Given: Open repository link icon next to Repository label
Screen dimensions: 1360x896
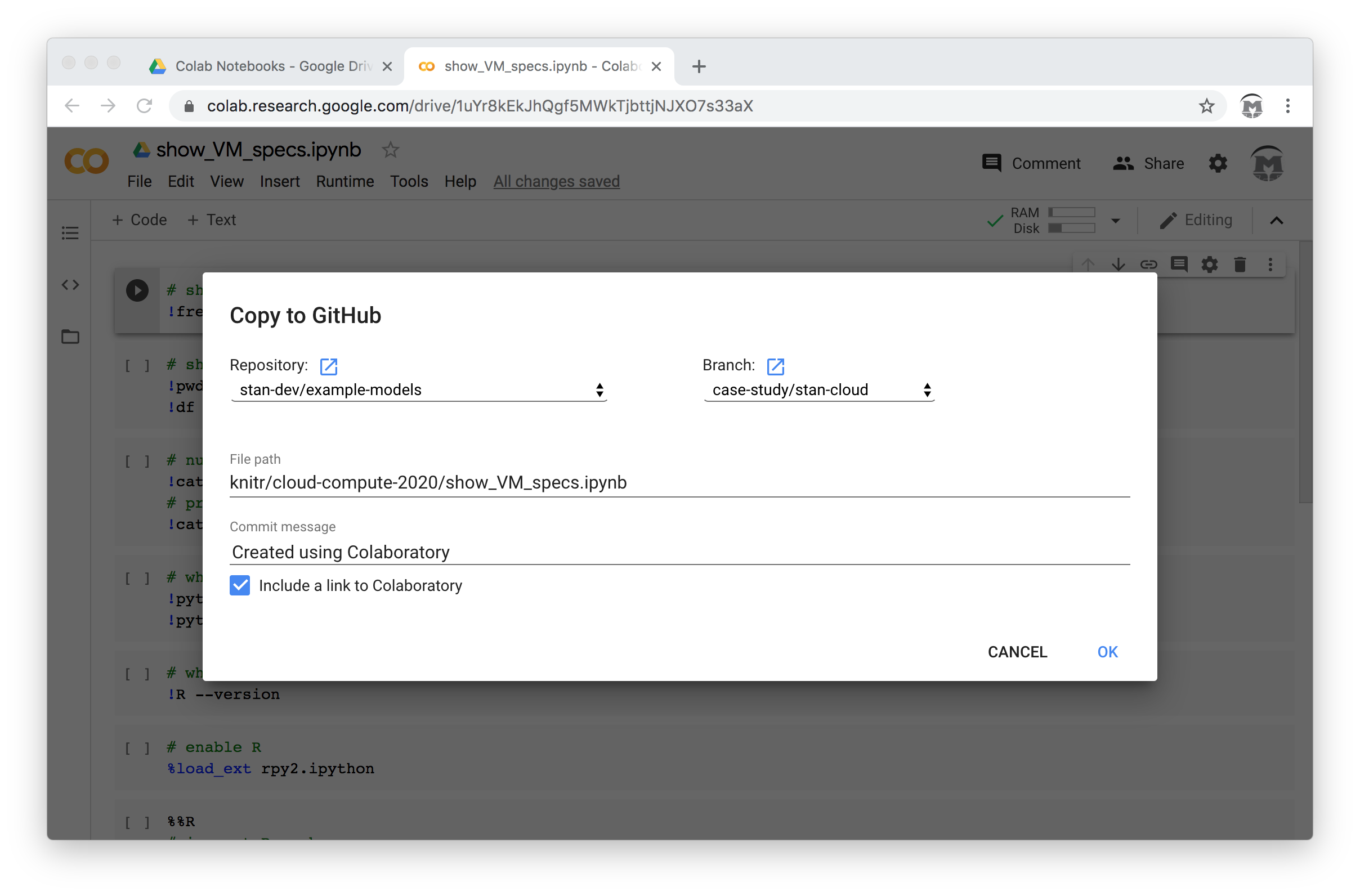Looking at the screenshot, I should (x=329, y=366).
